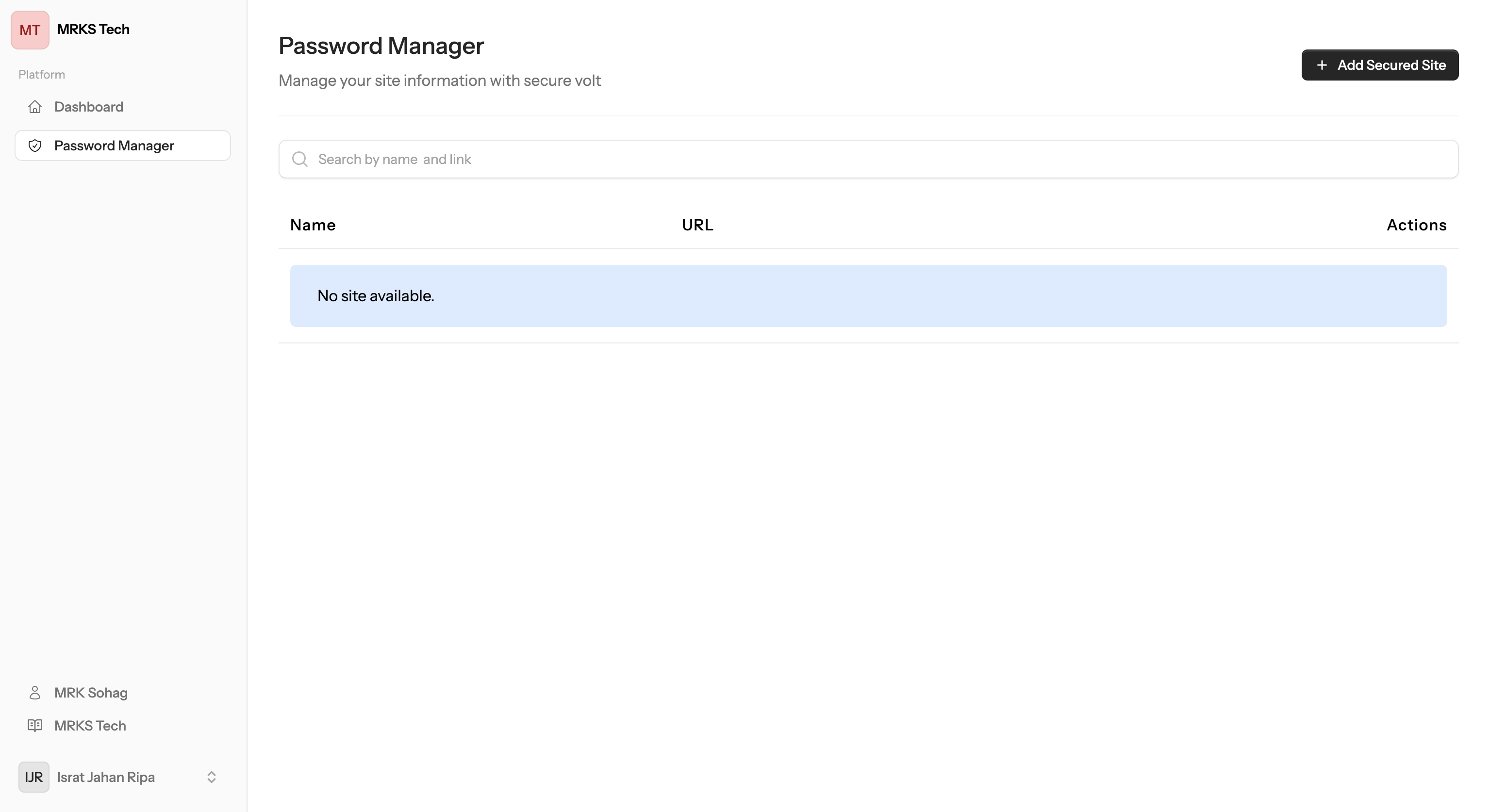The width and height of the screenshot is (1490, 812).
Task: Click the URL column header
Action: click(697, 225)
